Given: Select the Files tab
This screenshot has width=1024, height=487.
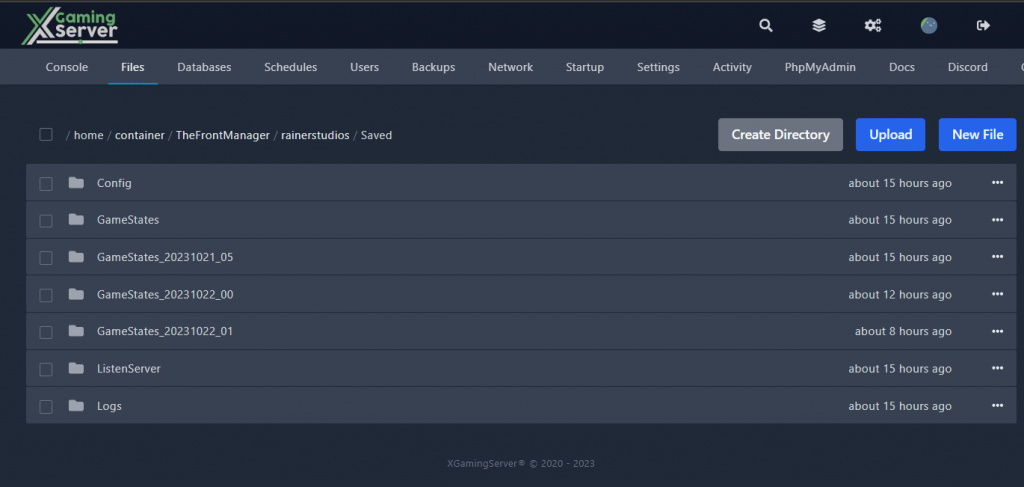Looking at the screenshot, I should click(x=133, y=67).
